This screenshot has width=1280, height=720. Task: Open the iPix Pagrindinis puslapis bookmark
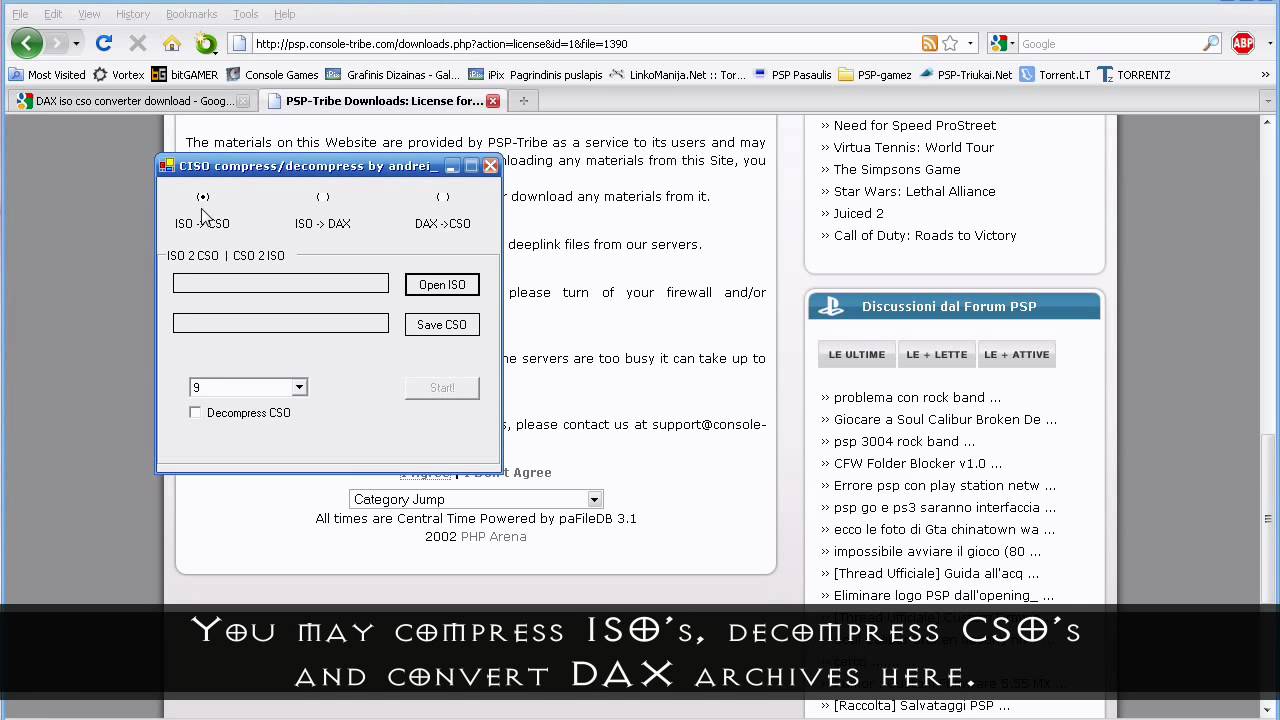pyautogui.click(x=535, y=75)
